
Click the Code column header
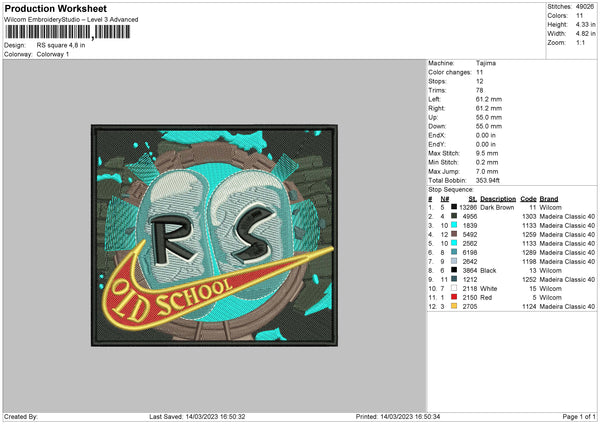point(528,199)
